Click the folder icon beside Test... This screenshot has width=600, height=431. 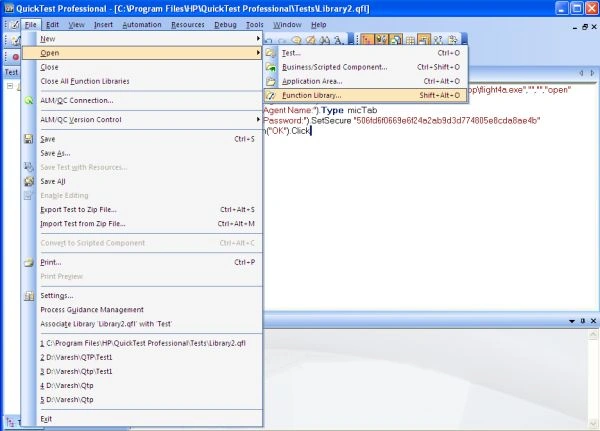tap(271, 53)
